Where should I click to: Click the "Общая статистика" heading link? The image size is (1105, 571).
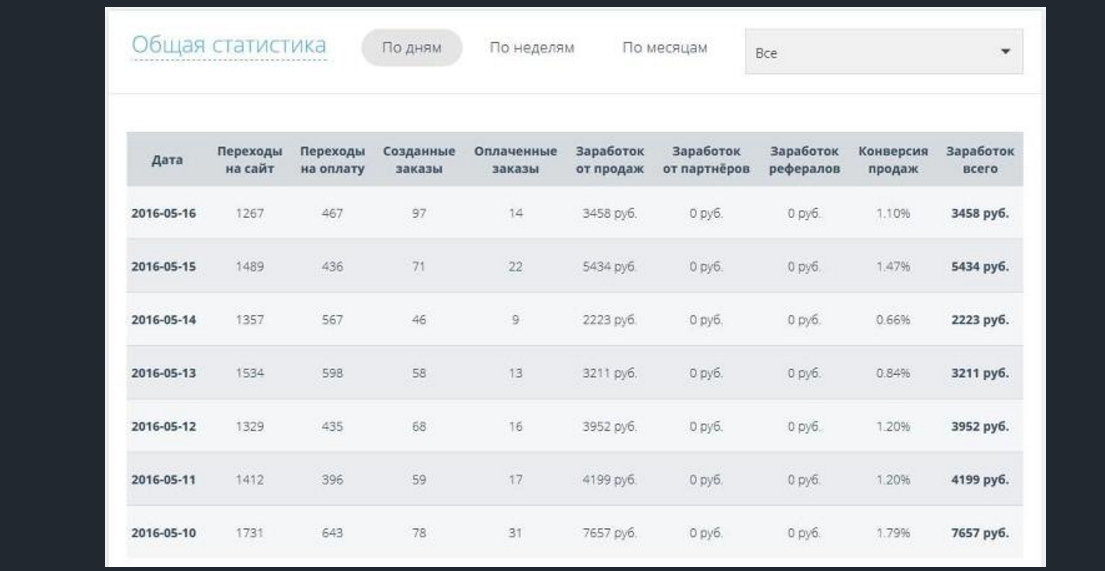pyautogui.click(x=229, y=46)
